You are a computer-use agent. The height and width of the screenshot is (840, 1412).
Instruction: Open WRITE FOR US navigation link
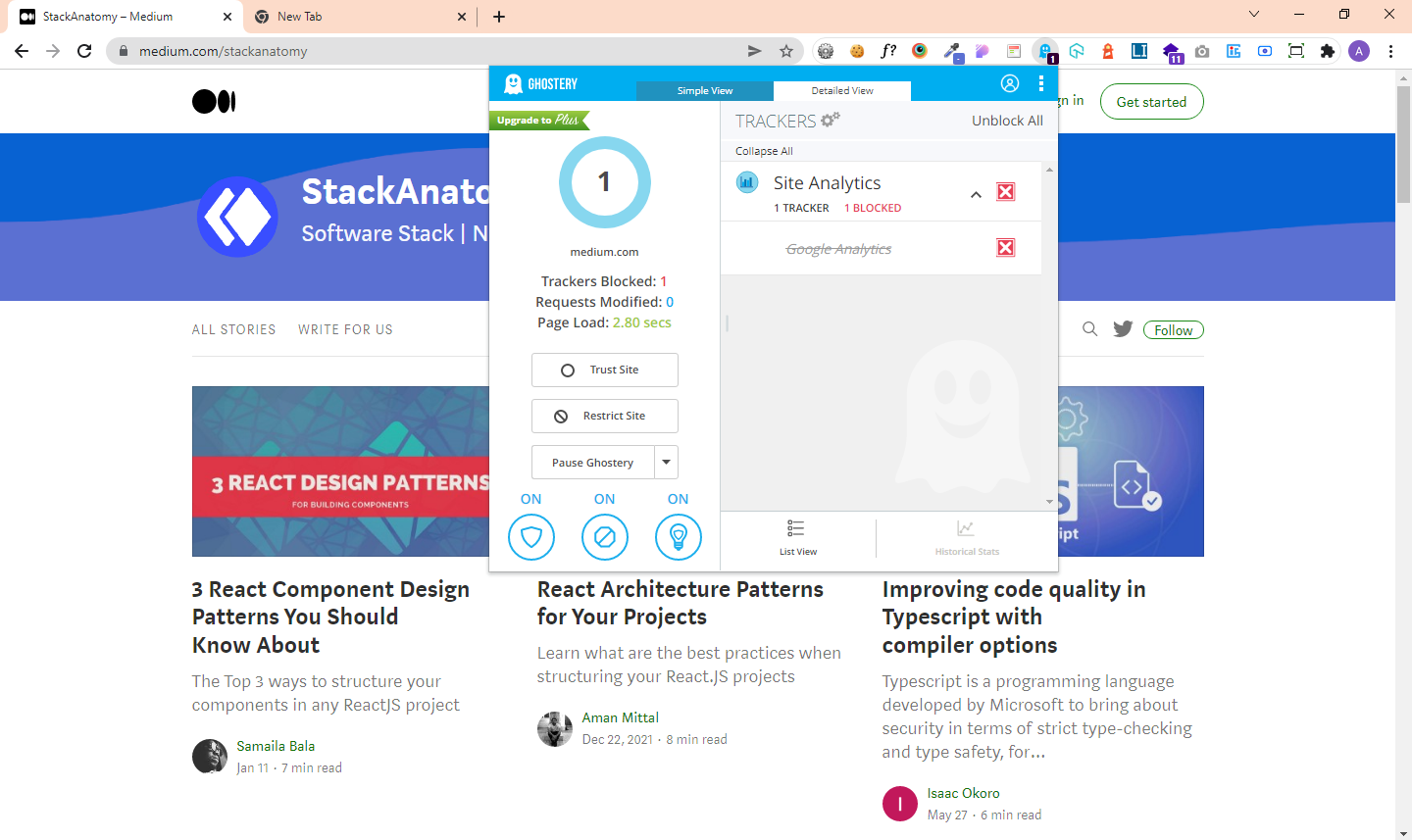[x=345, y=329]
